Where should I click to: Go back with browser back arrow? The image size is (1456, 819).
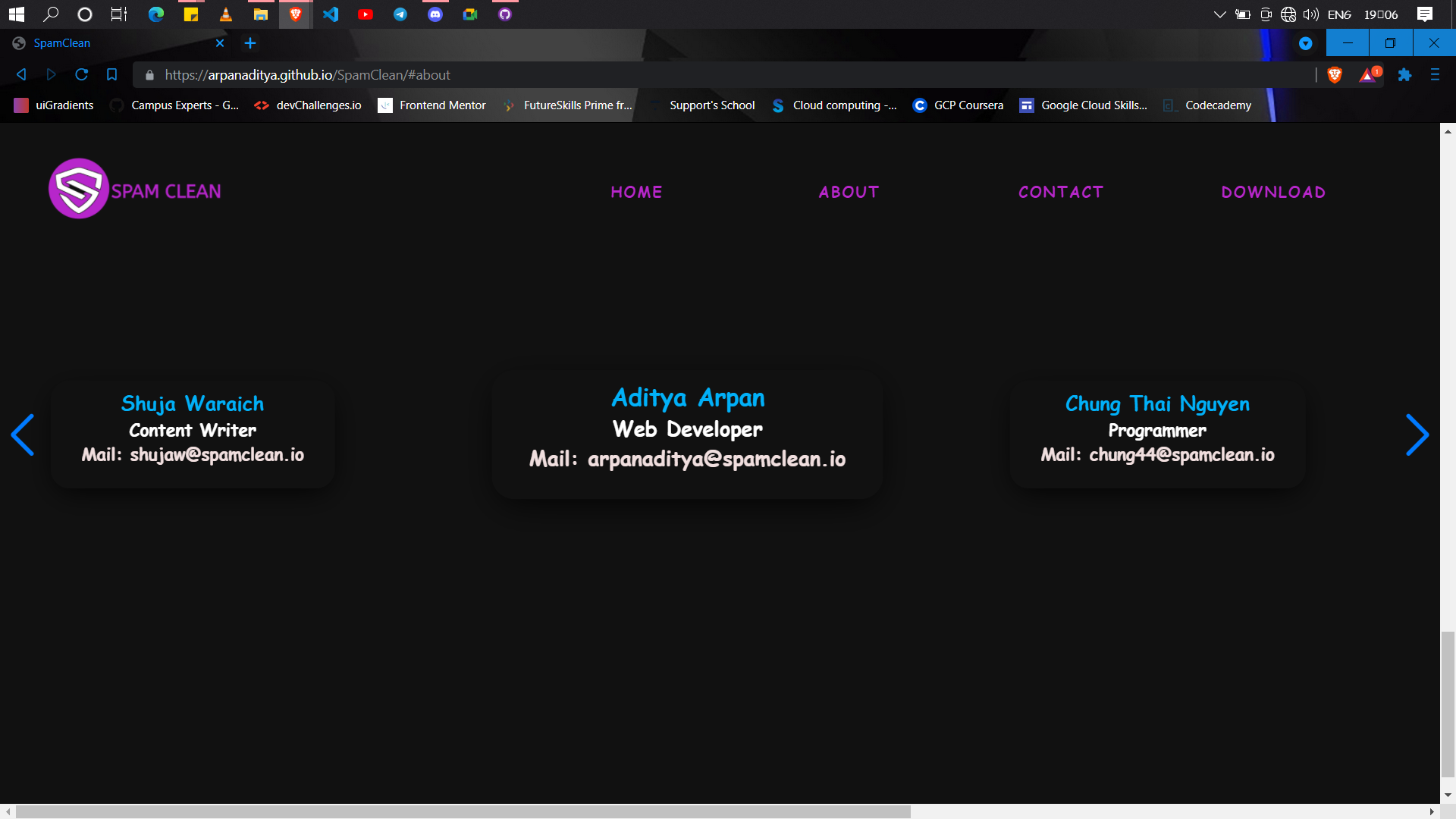tap(21, 74)
